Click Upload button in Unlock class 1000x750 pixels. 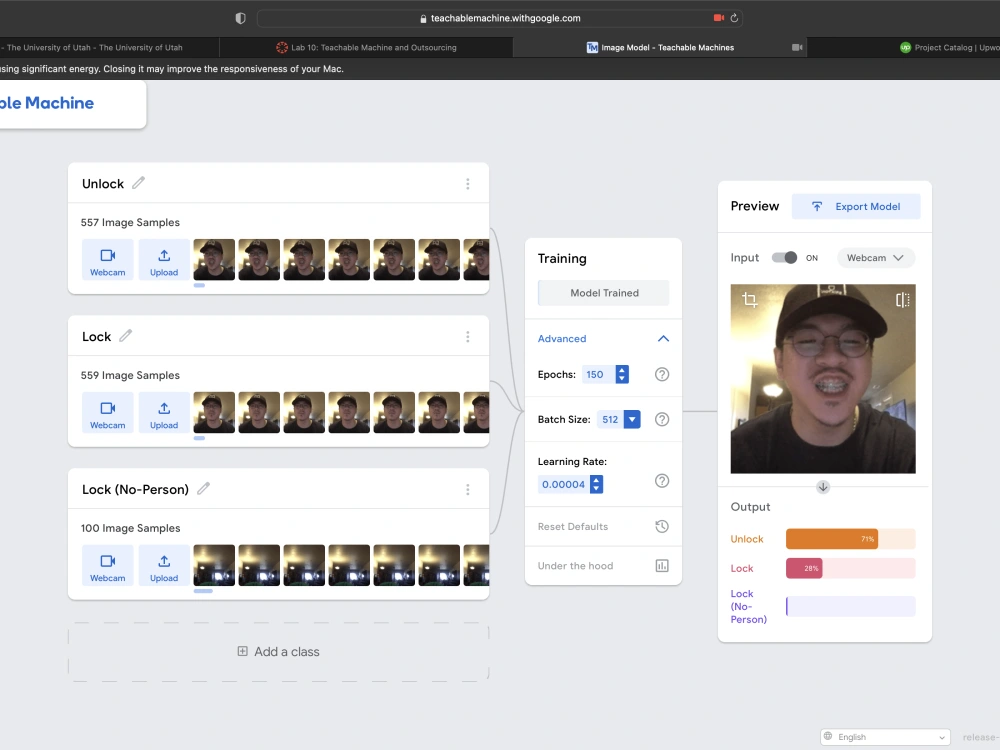(x=164, y=260)
